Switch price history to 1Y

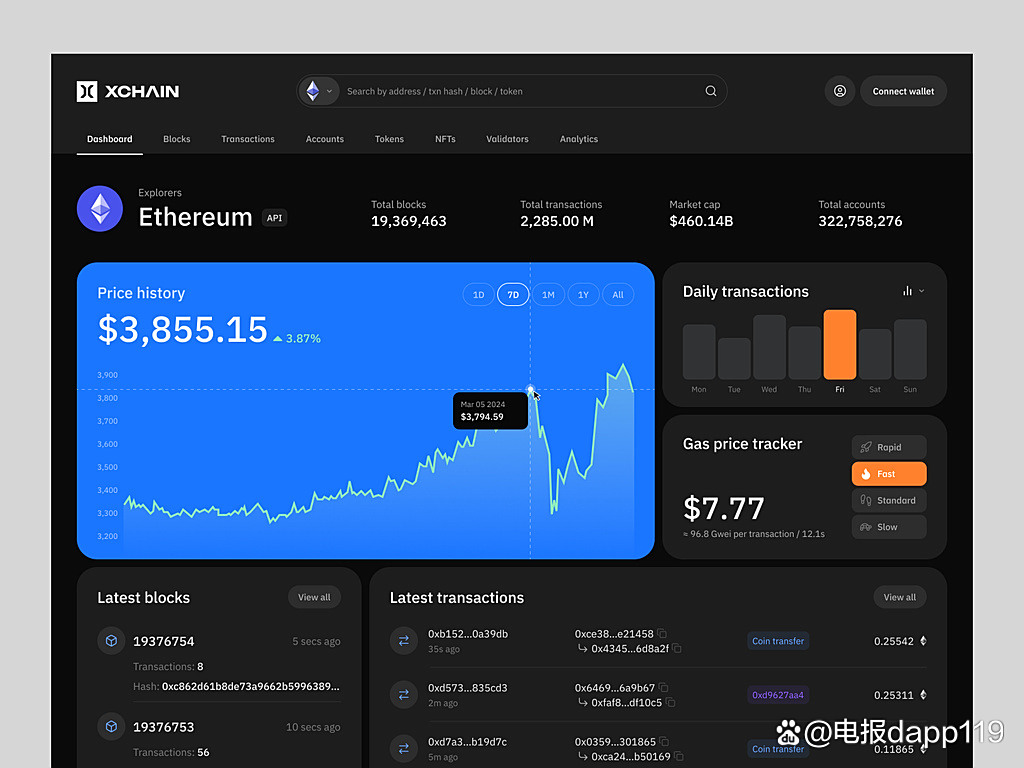click(x=583, y=295)
